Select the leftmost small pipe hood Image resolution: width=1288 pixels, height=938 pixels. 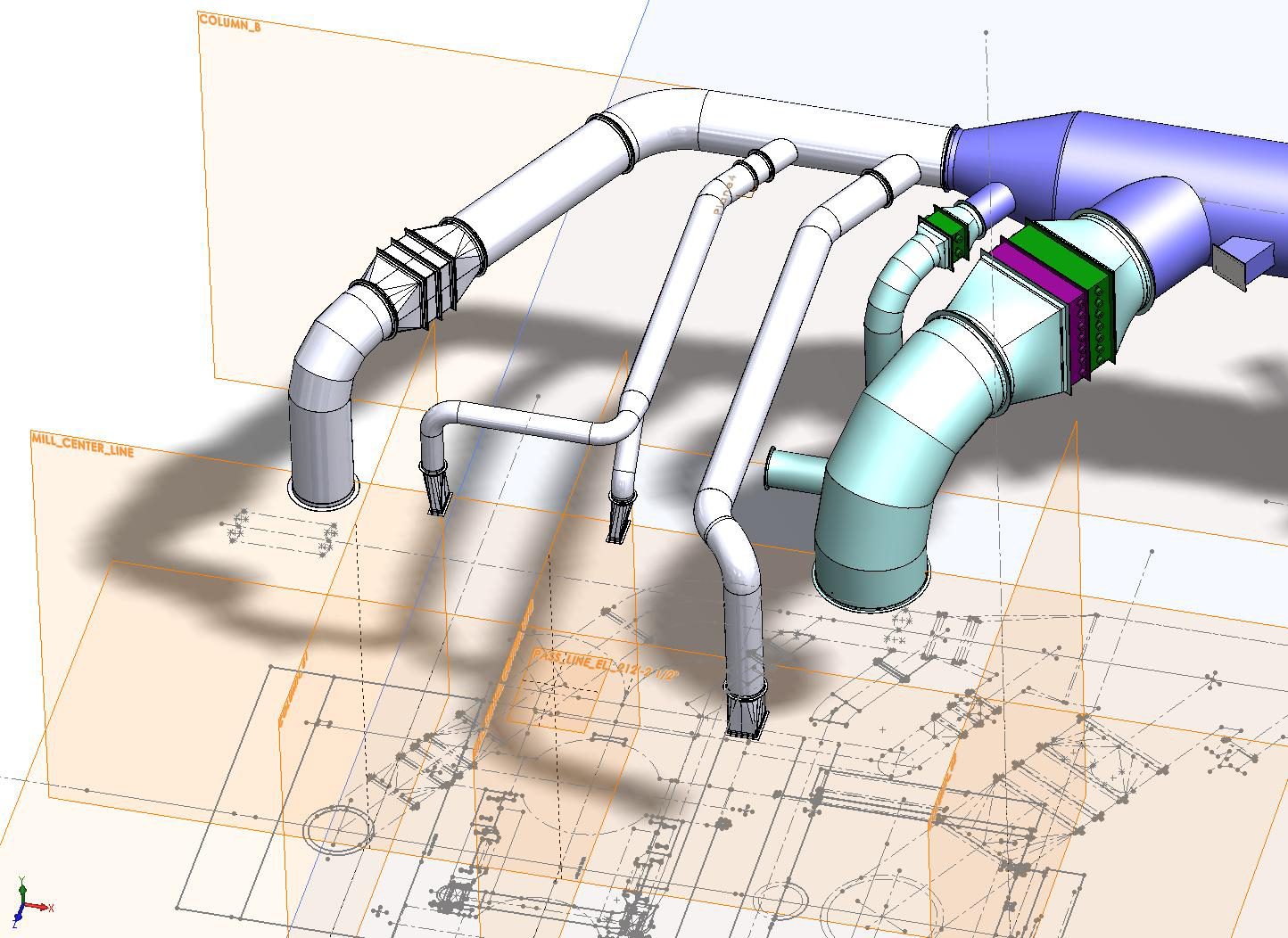(436, 493)
